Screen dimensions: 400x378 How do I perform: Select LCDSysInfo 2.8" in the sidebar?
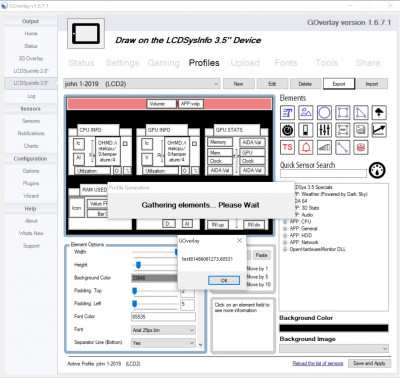(31, 71)
